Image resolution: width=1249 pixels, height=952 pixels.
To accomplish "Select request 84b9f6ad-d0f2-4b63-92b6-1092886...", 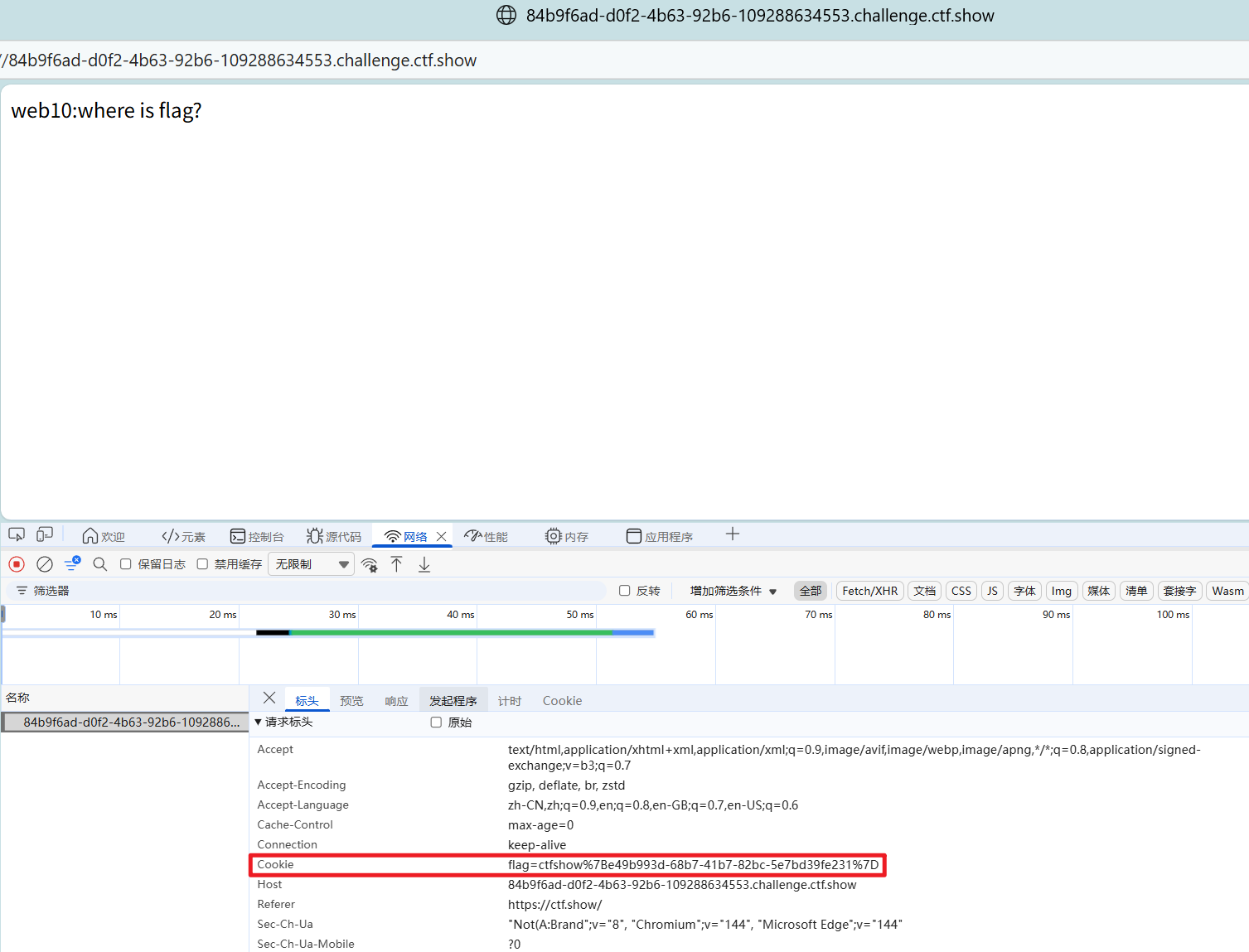I will click(x=125, y=722).
